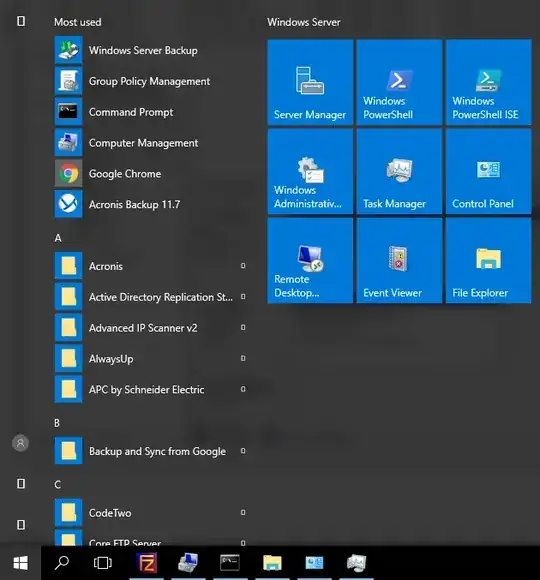The width and height of the screenshot is (540, 580).
Task: Launch the Task Manager tile
Action: coord(399,171)
